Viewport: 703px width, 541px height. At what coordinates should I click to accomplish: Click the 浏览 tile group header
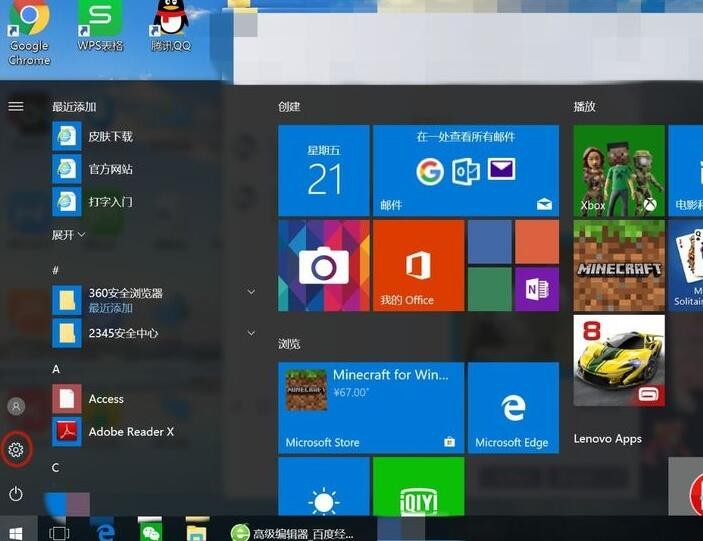click(289, 344)
